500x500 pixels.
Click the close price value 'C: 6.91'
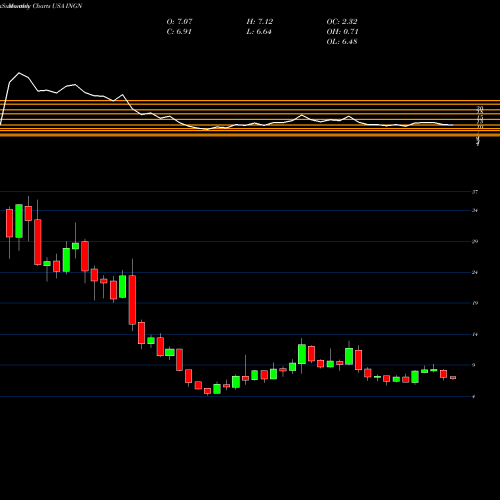pyautogui.click(x=179, y=32)
